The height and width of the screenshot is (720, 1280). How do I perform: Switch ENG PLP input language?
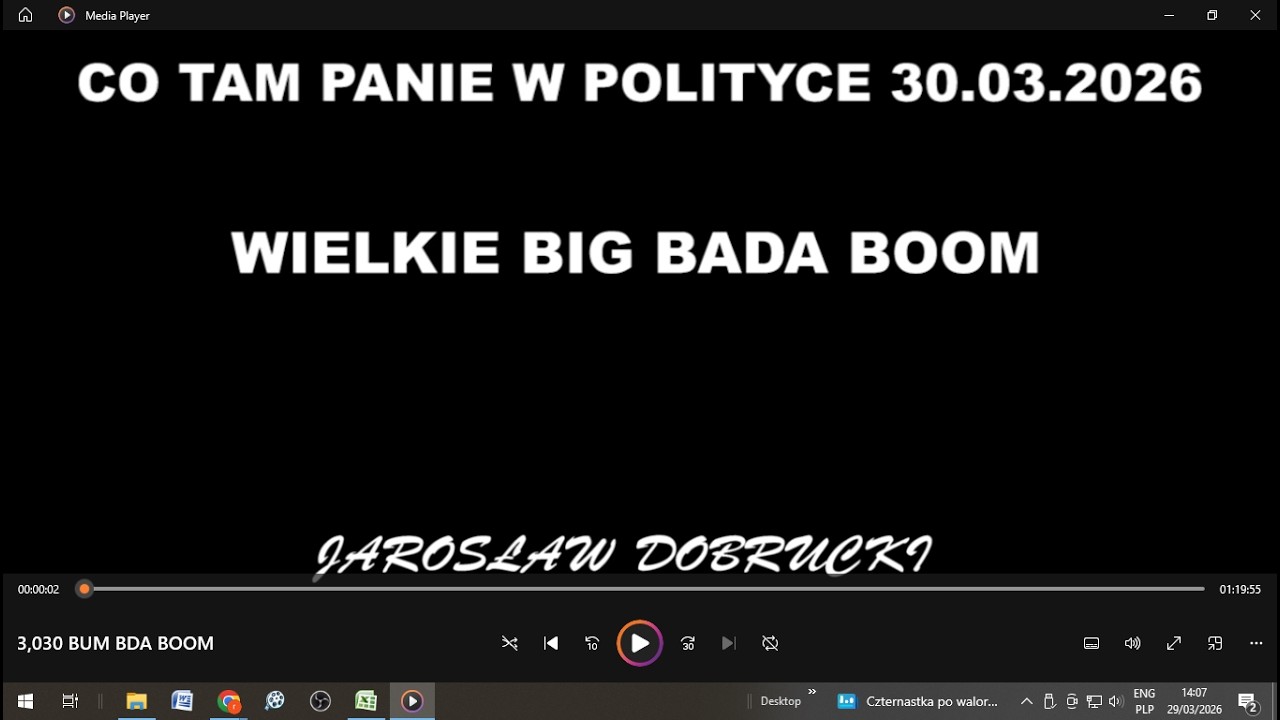(x=1144, y=701)
